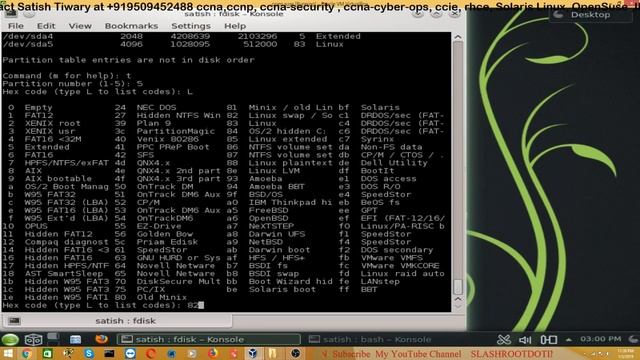
Task: Open the Bookmarks menu
Action: tap(131, 26)
